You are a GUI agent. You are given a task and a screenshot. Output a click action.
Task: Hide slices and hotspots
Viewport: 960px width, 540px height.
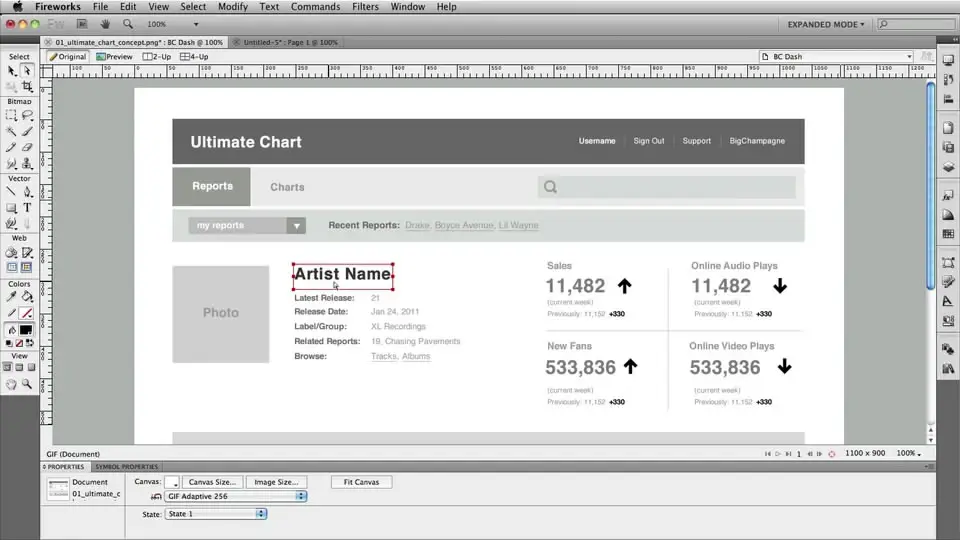pos(12,268)
